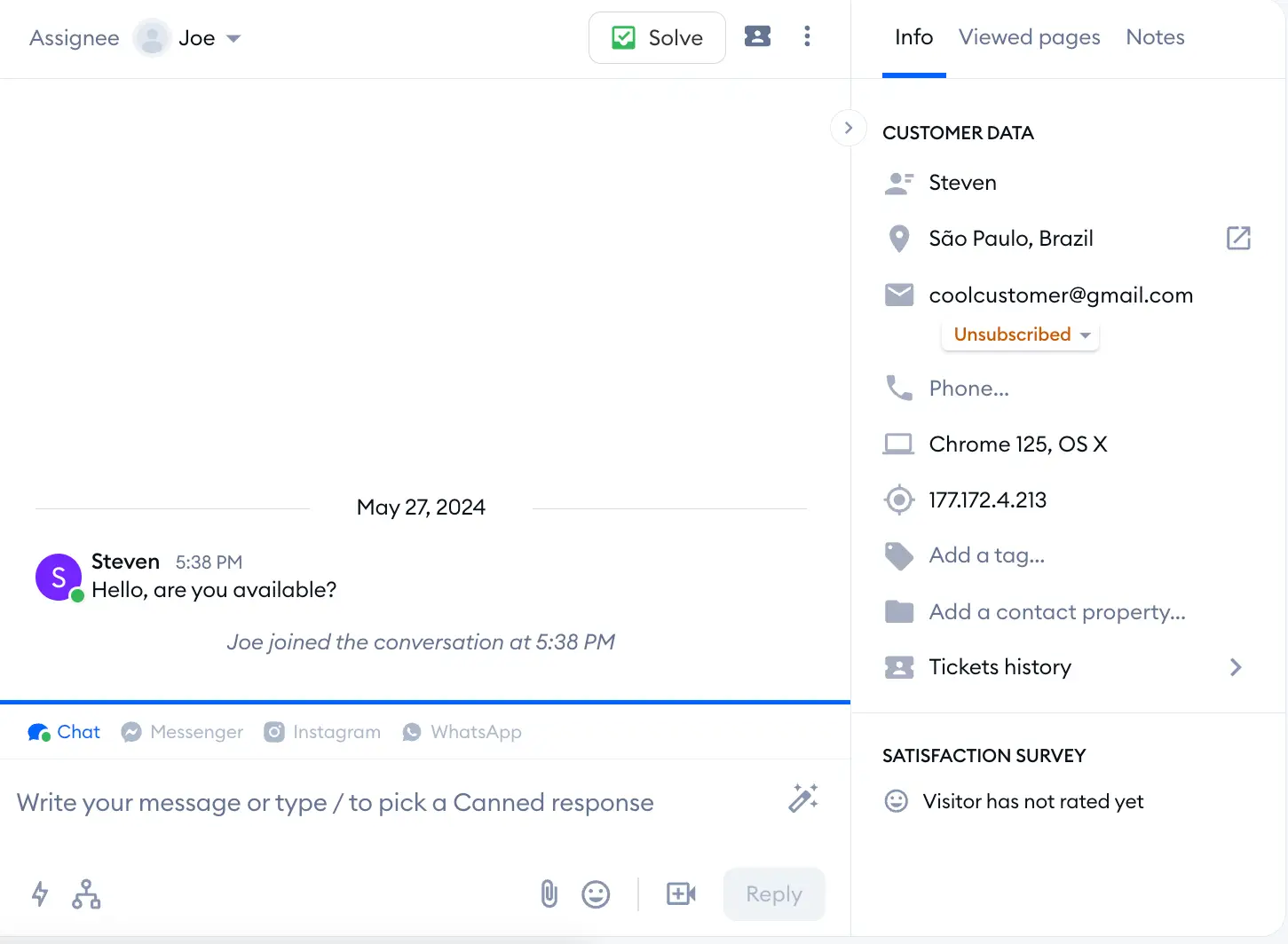Open the emoji picker smiley icon

(596, 894)
